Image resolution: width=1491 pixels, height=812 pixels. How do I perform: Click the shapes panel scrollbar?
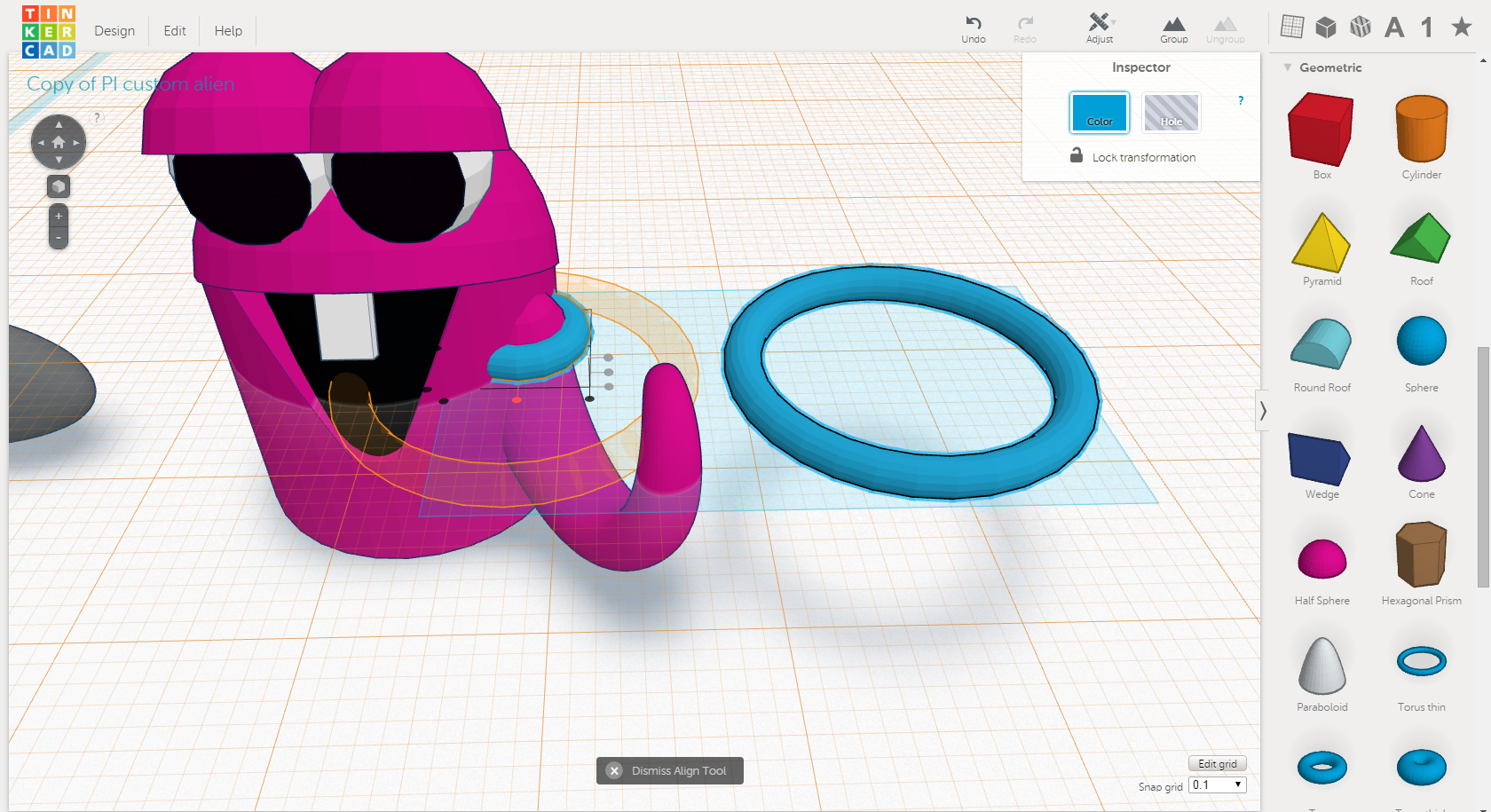pyautogui.click(x=1483, y=467)
